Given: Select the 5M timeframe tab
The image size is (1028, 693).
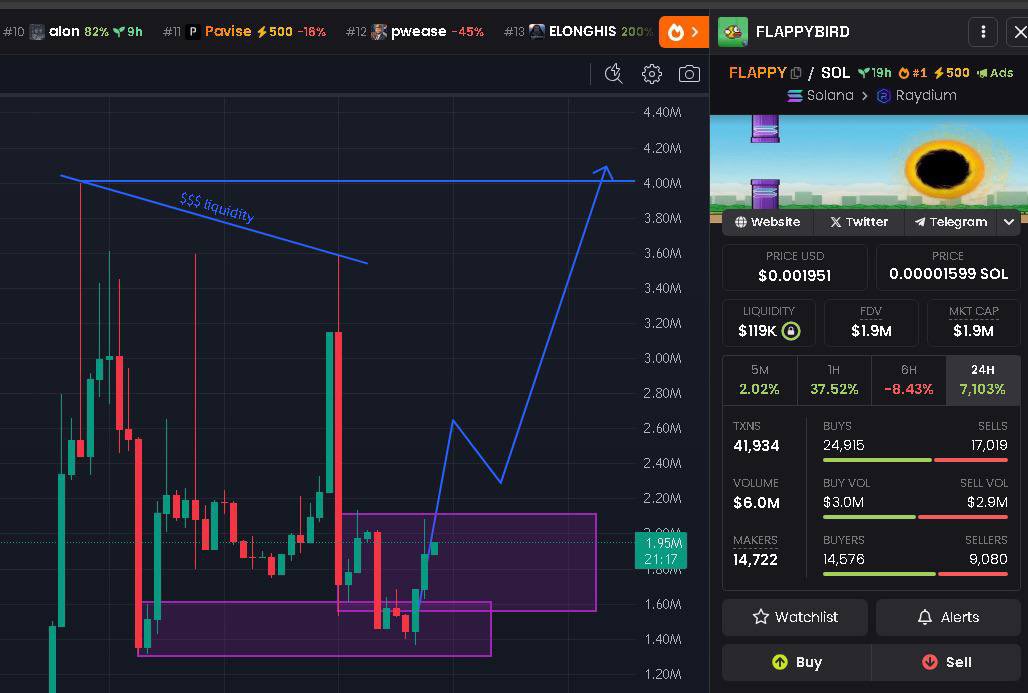Looking at the screenshot, I should coord(760,380).
